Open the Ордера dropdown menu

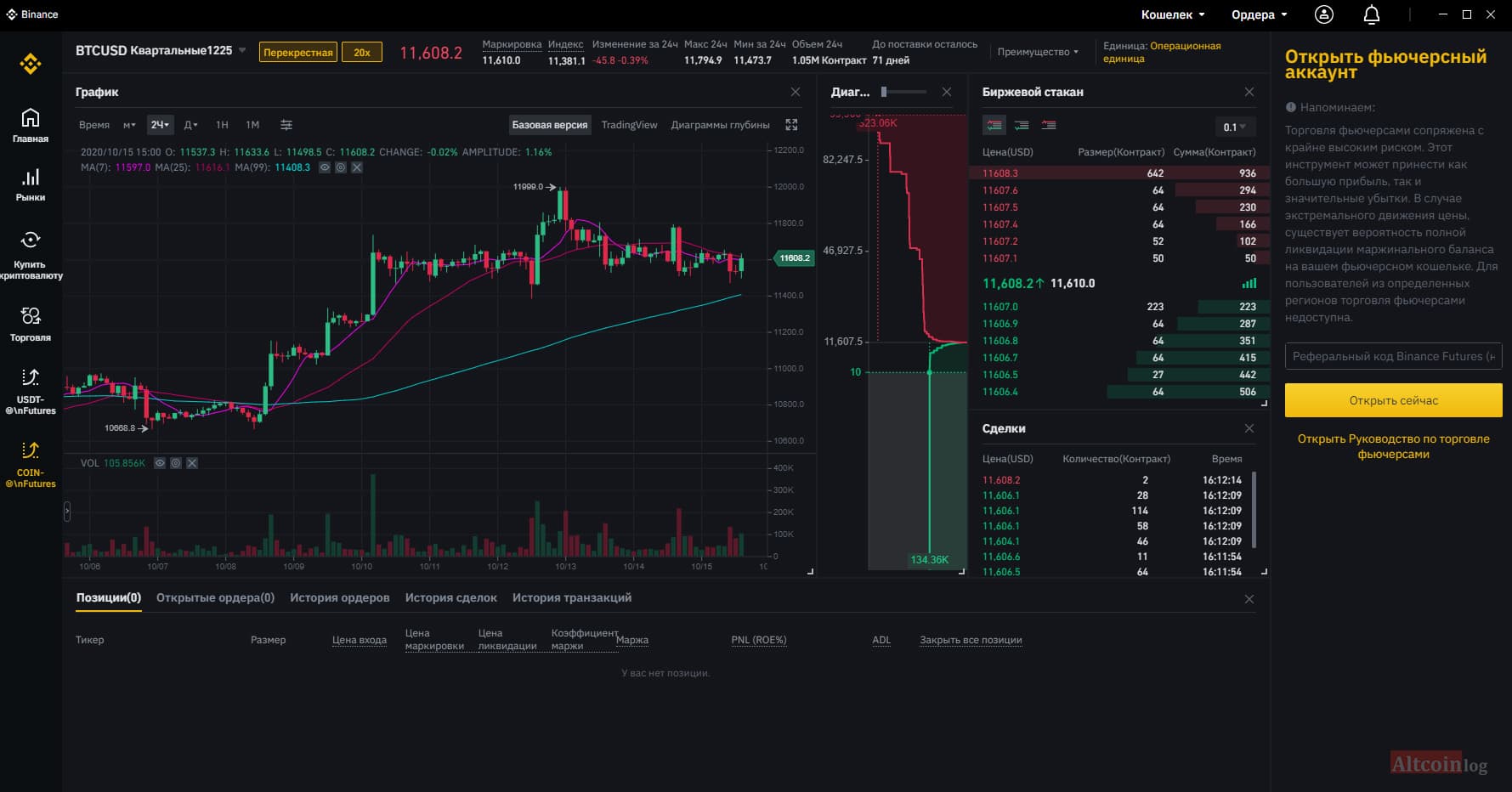(x=1260, y=14)
